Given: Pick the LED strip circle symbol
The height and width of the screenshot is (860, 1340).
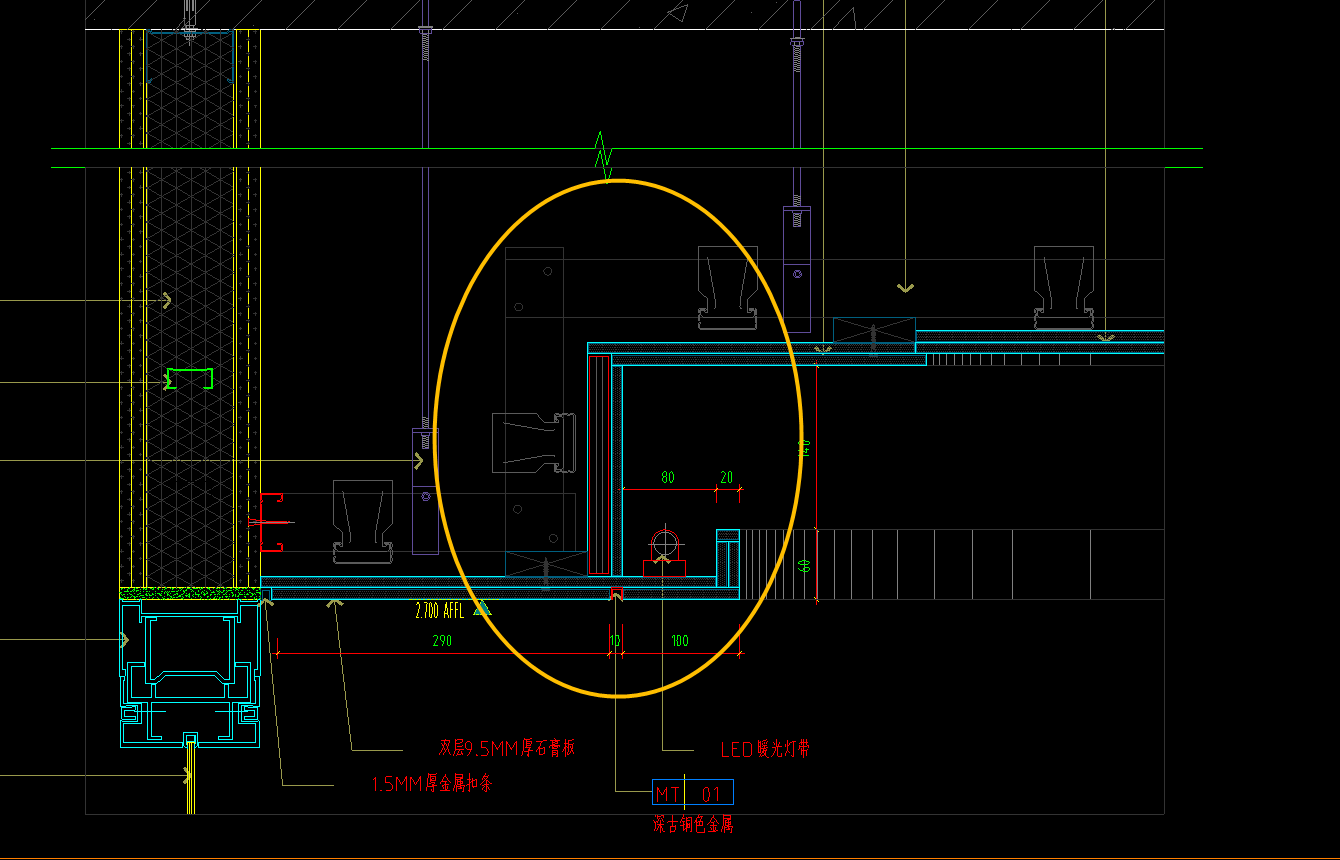Looking at the screenshot, I should pos(664,545).
